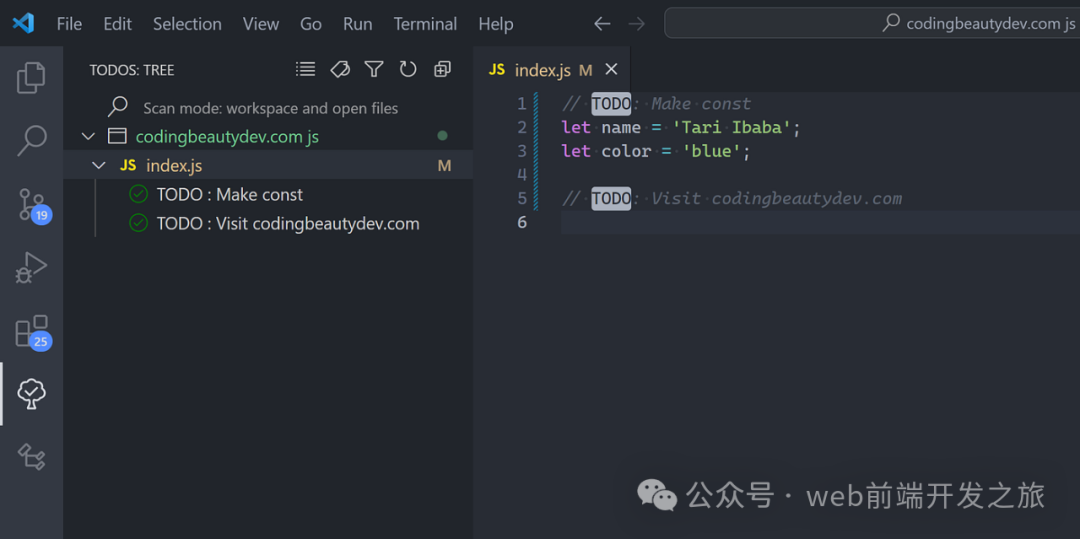Open the Run and Debug view
This screenshot has width=1080, height=539.
click(x=31, y=267)
